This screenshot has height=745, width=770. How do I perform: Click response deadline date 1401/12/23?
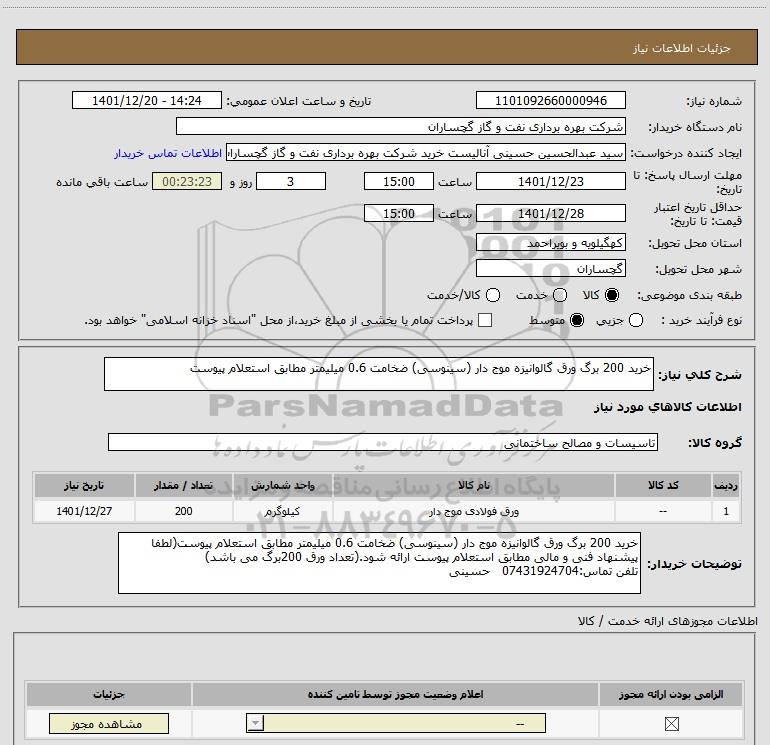[x=550, y=182]
